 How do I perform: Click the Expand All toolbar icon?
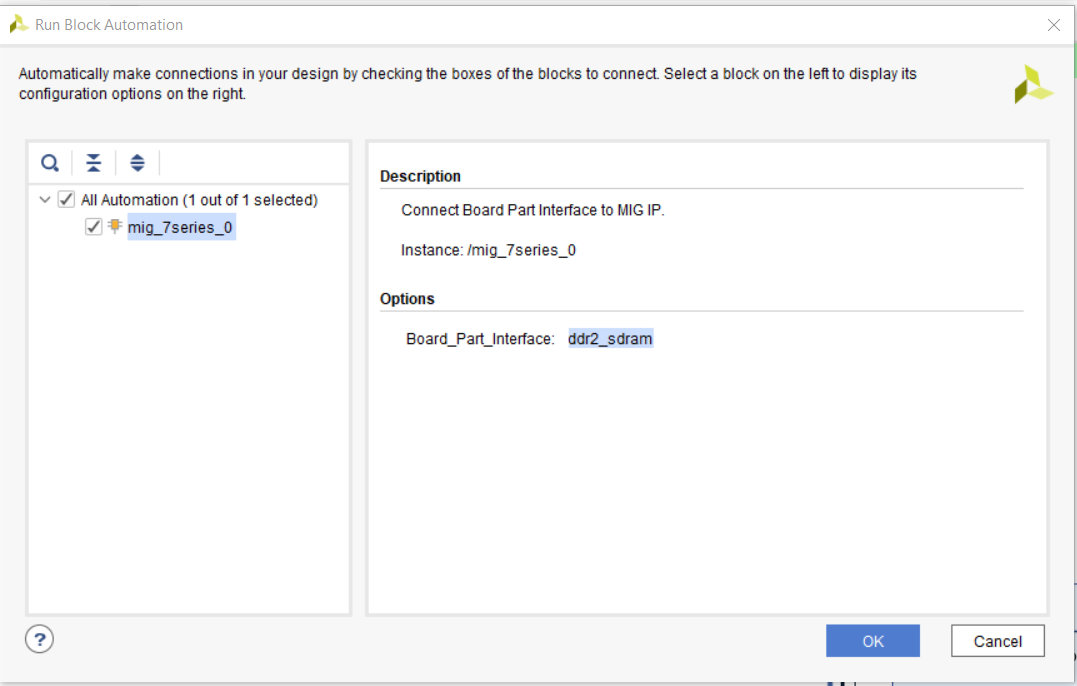137,163
